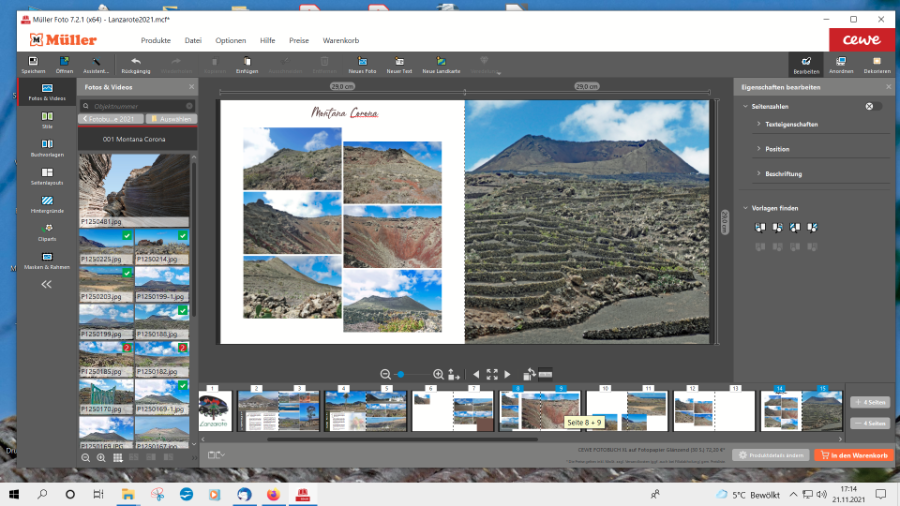Toggle the Seitenzahlen switch
The image size is (900, 506).
pyautogui.click(x=873, y=106)
